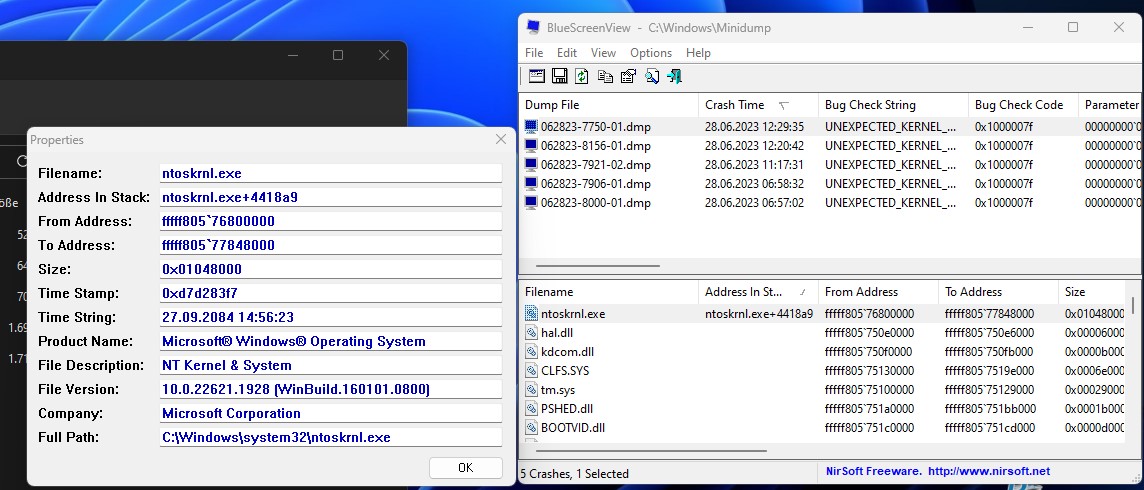Select crash time 28.06.2023 12:20:42
This screenshot has width=1144, height=490.
(754, 146)
